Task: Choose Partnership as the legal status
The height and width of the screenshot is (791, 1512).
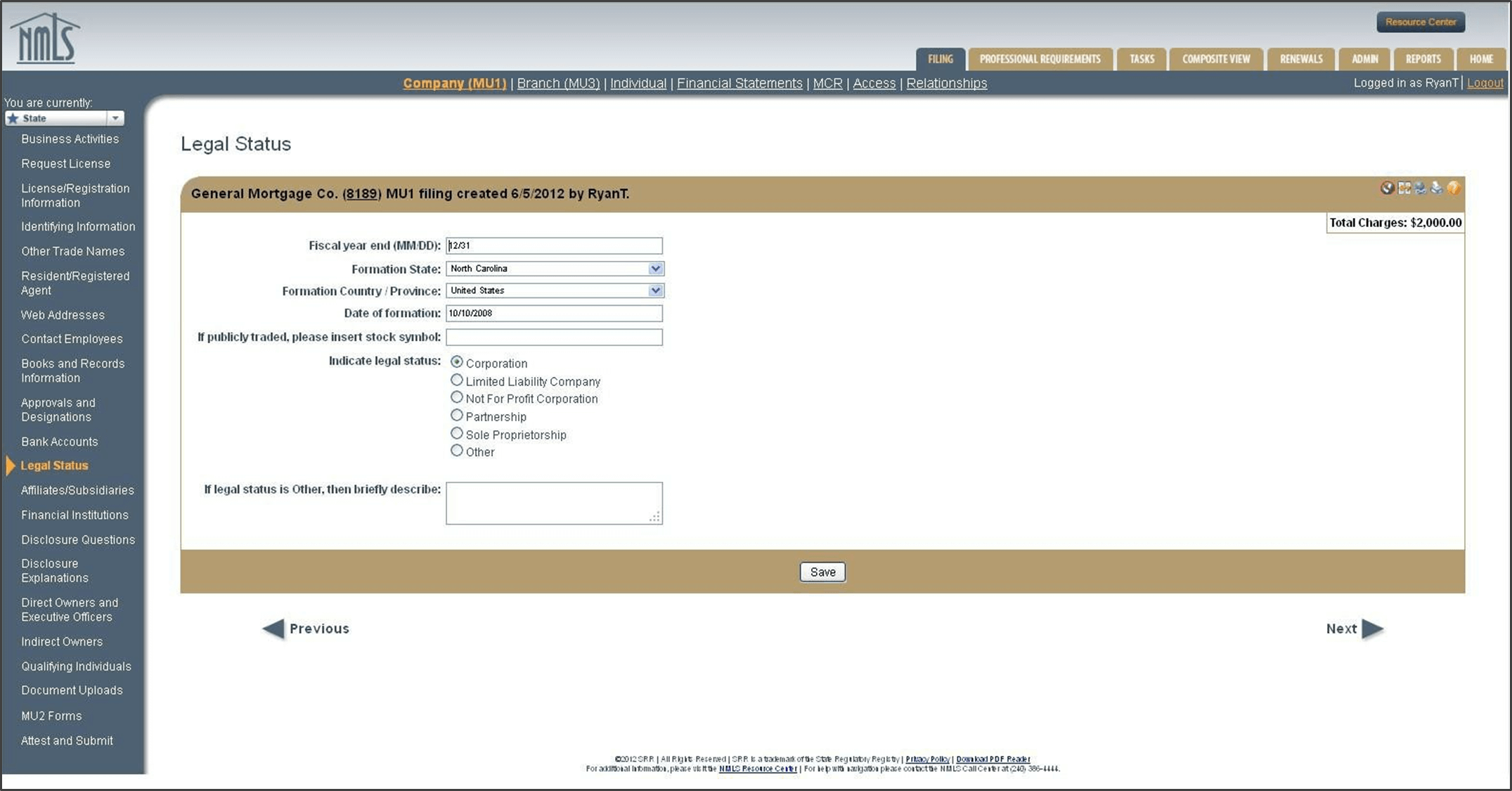Action: click(457, 415)
